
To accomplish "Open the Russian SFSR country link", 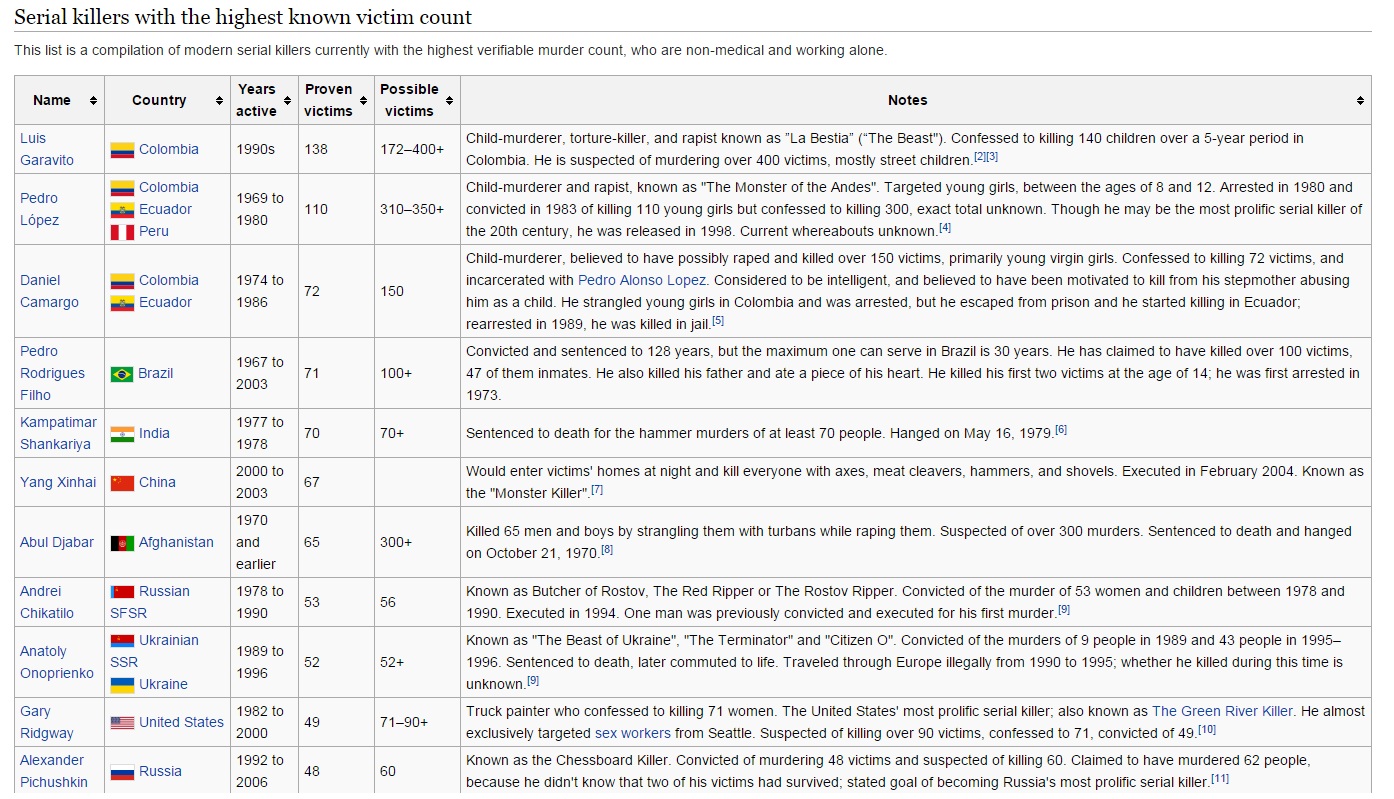I will click(x=150, y=602).
